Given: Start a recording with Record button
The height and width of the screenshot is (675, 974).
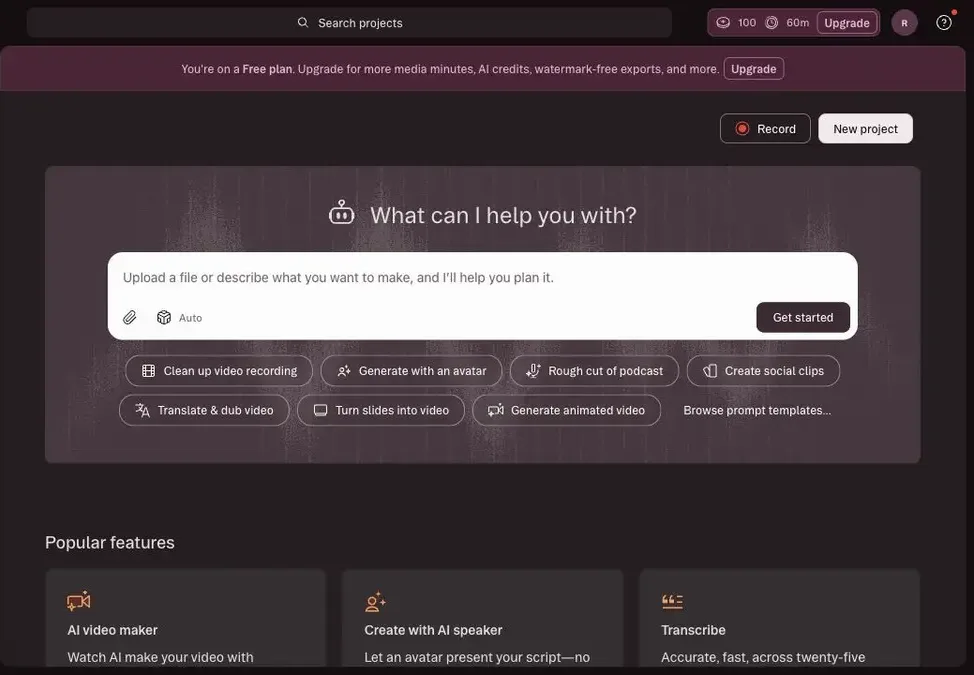Looking at the screenshot, I should click(x=765, y=129).
